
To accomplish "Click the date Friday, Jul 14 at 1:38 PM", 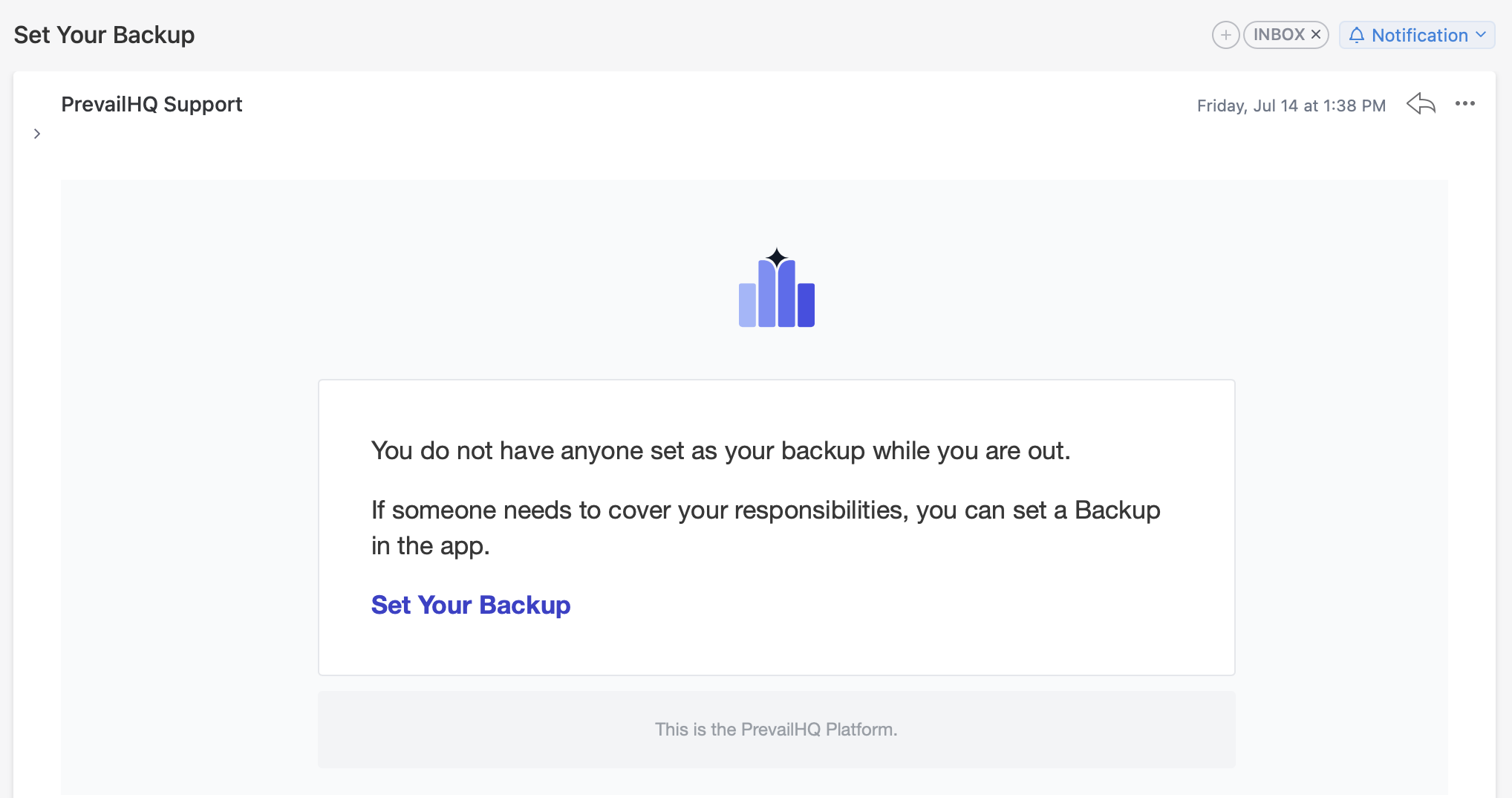I will click(x=1291, y=106).
